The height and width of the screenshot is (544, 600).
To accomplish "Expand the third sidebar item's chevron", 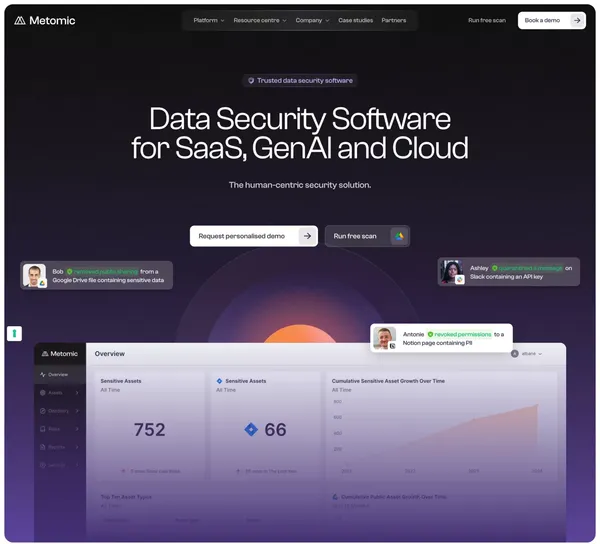I will (x=77, y=411).
